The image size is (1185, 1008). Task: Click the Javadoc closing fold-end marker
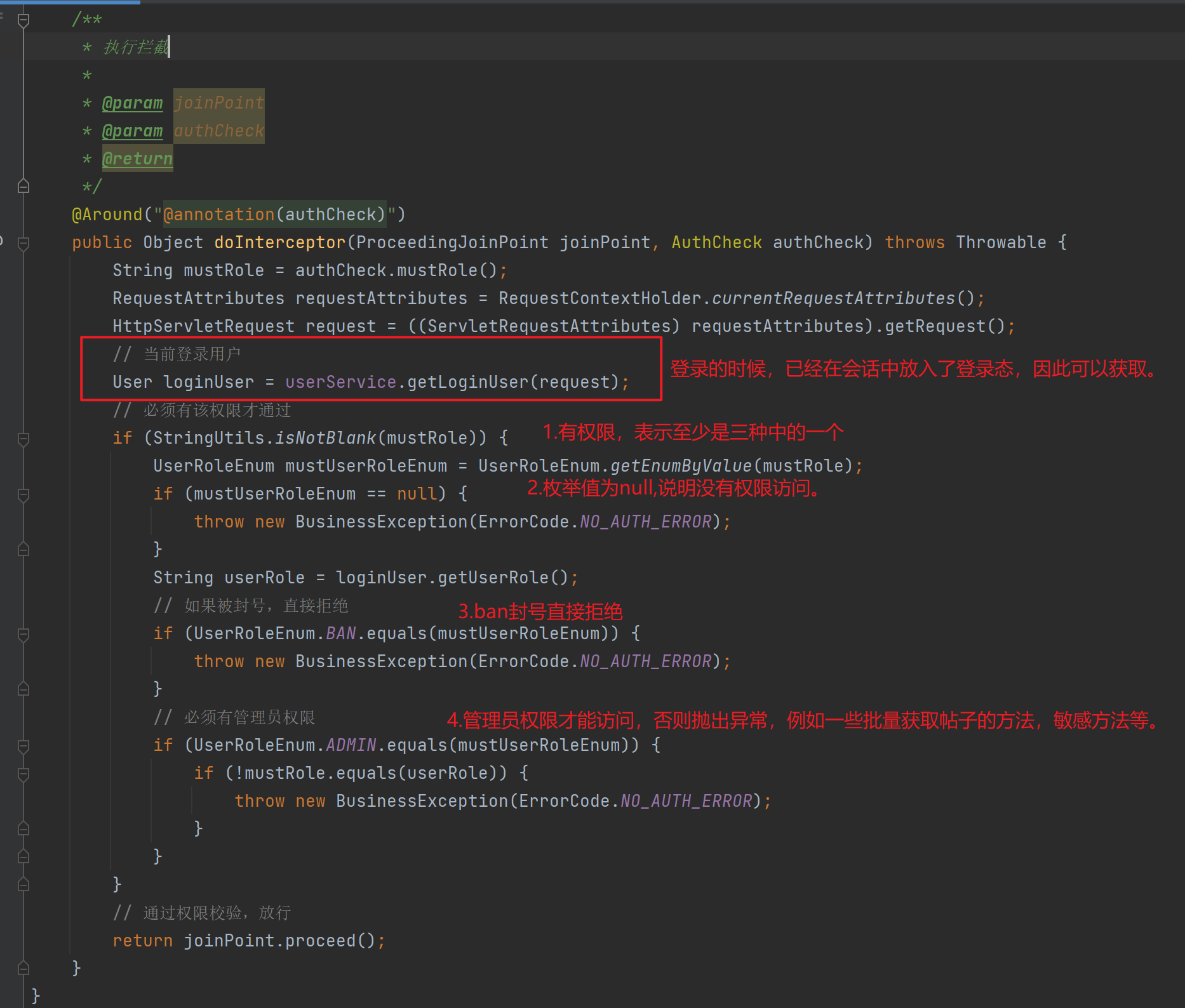(23, 187)
